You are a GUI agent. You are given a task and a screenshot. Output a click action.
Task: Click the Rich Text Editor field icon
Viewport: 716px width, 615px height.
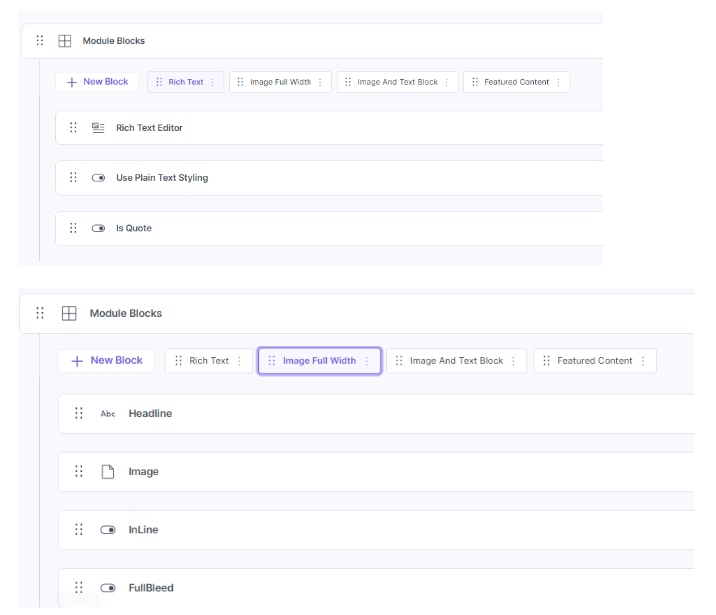point(98,128)
